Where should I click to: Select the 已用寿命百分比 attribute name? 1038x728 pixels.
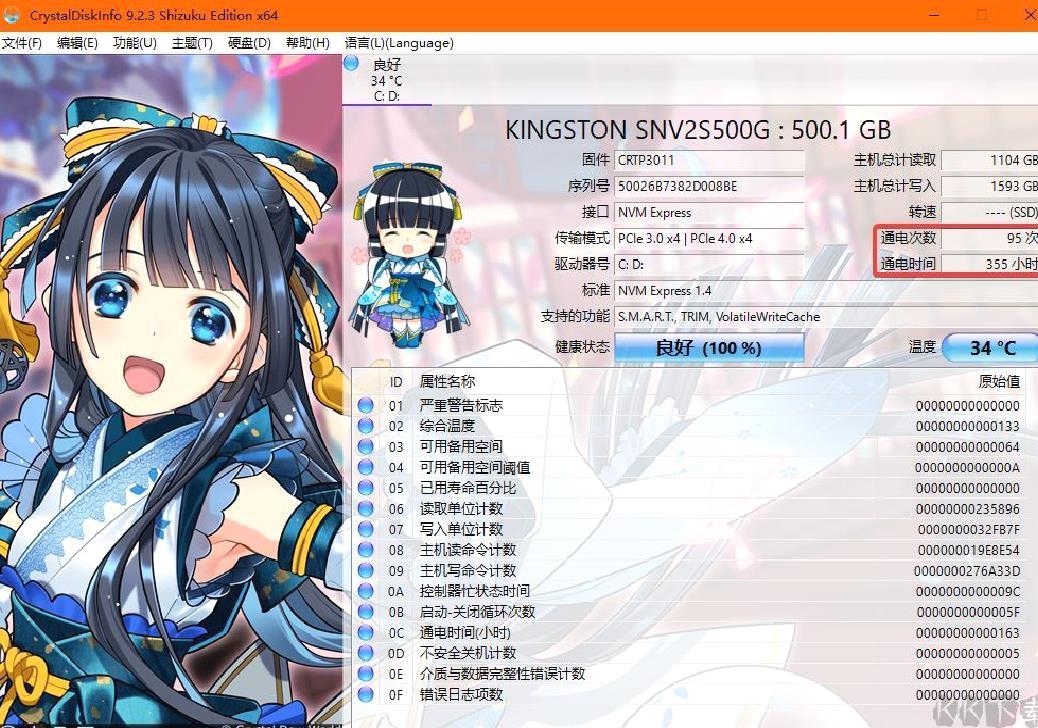pyautogui.click(x=468, y=488)
